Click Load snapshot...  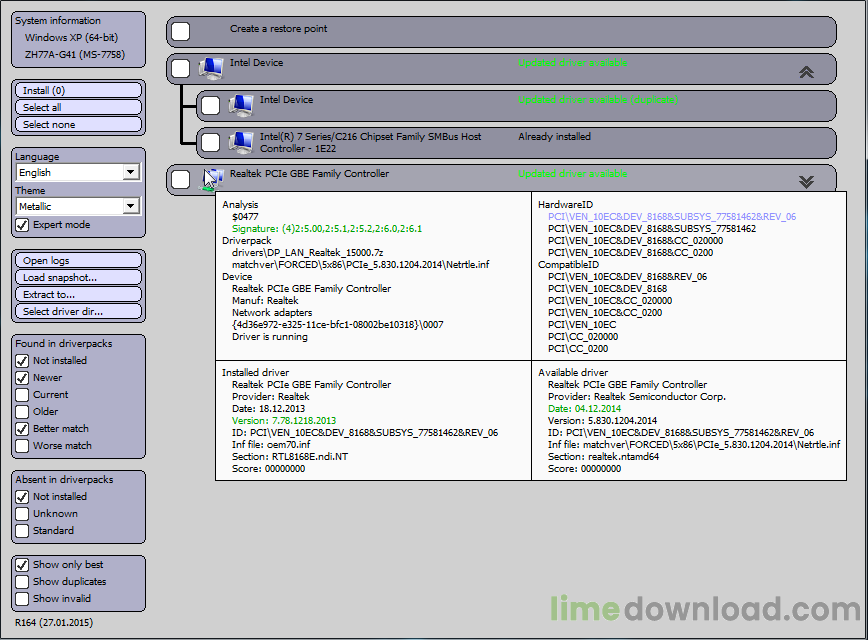[x=79, y=277]
